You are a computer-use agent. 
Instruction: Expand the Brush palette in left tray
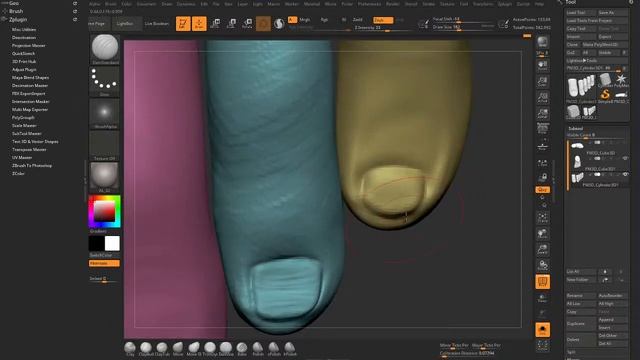[x=16, y=11]
